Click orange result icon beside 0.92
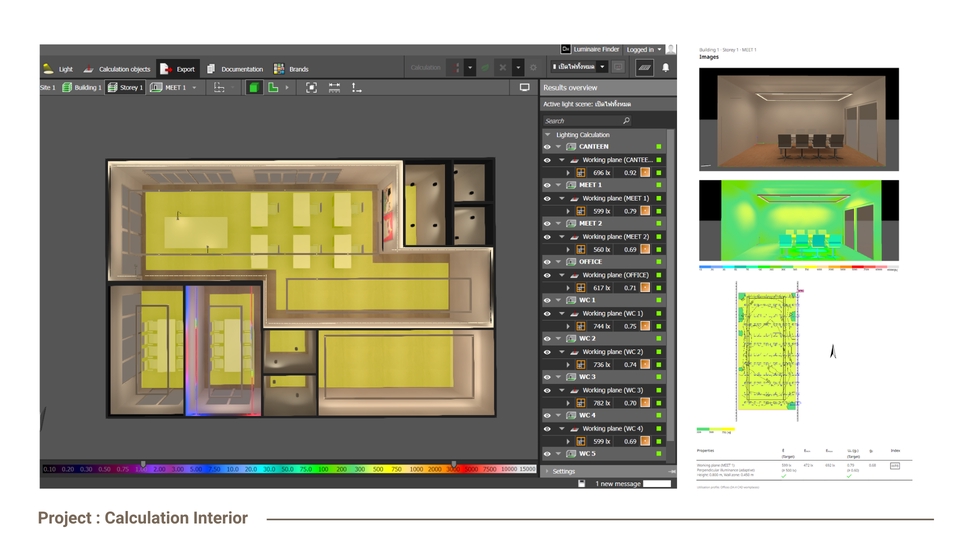Image resolution: width=960 pixels, height=540 pixels. (645, 173)
